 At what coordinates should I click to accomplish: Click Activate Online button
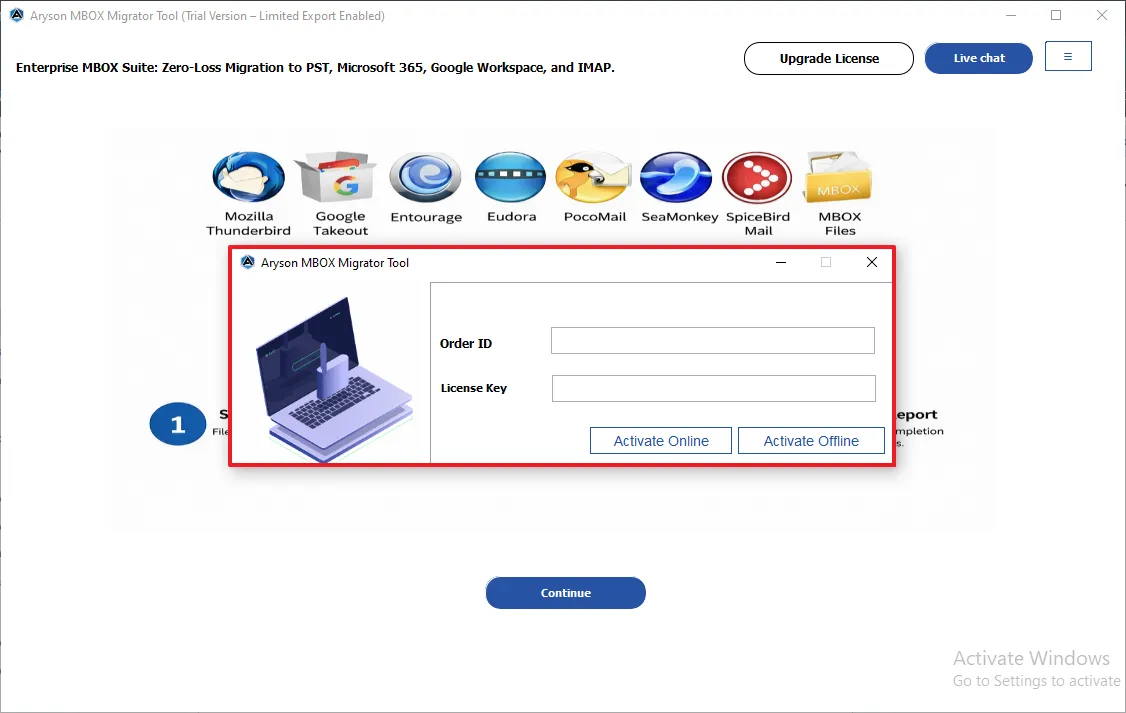661,441
